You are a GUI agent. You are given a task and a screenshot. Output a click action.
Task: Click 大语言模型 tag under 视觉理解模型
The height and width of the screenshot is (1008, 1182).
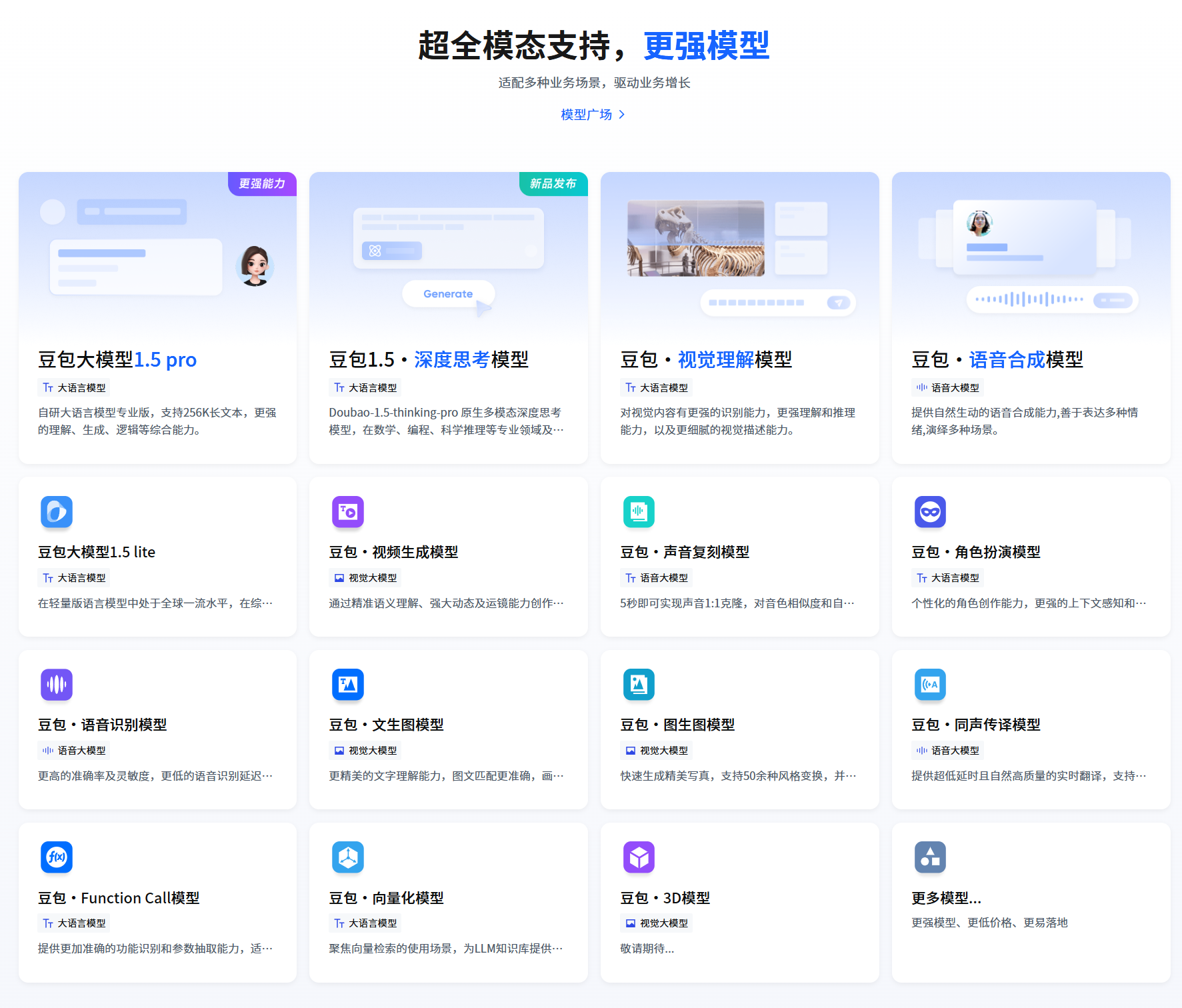[x=657, y=388]
